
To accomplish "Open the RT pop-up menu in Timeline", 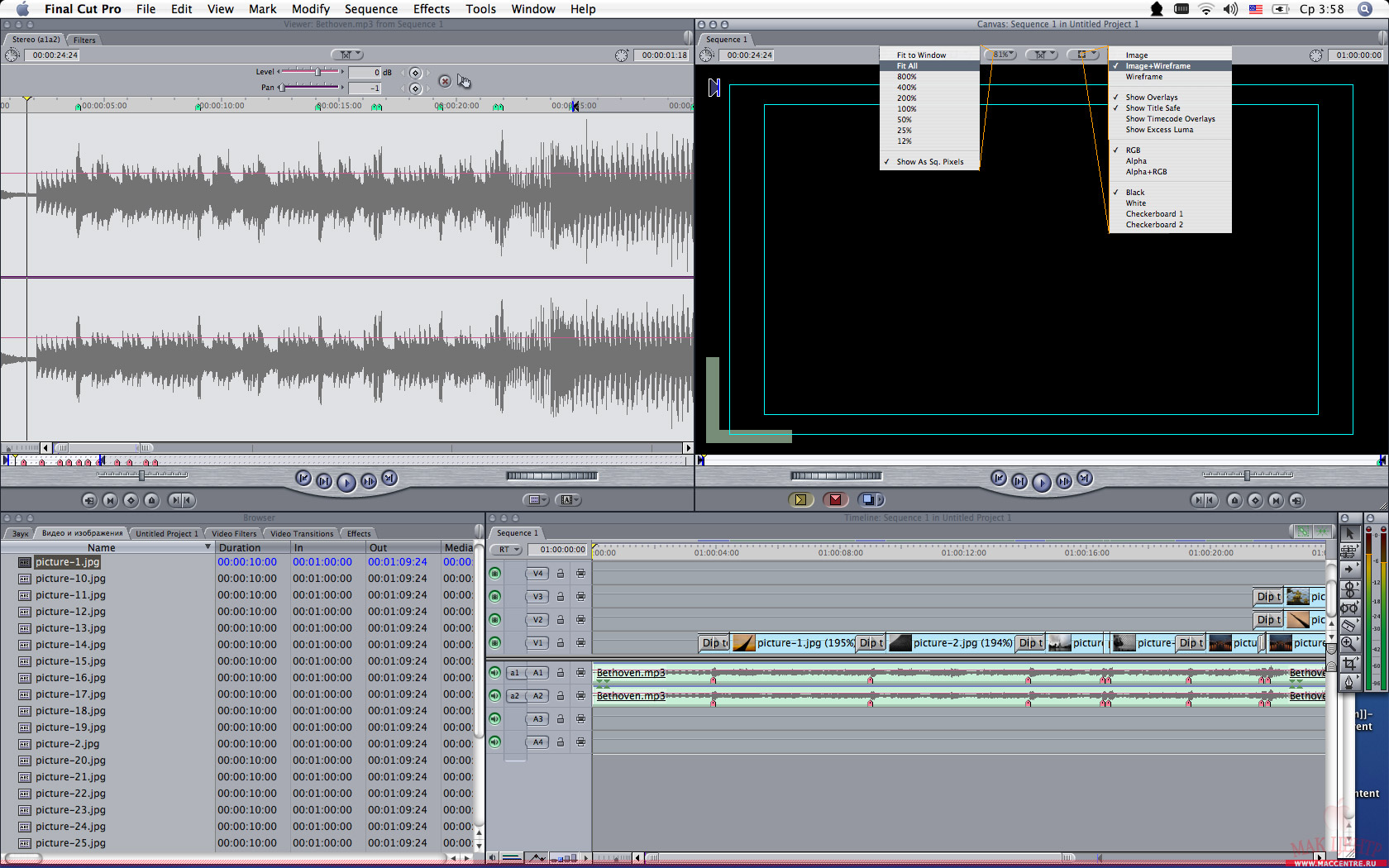I will 507,550.
